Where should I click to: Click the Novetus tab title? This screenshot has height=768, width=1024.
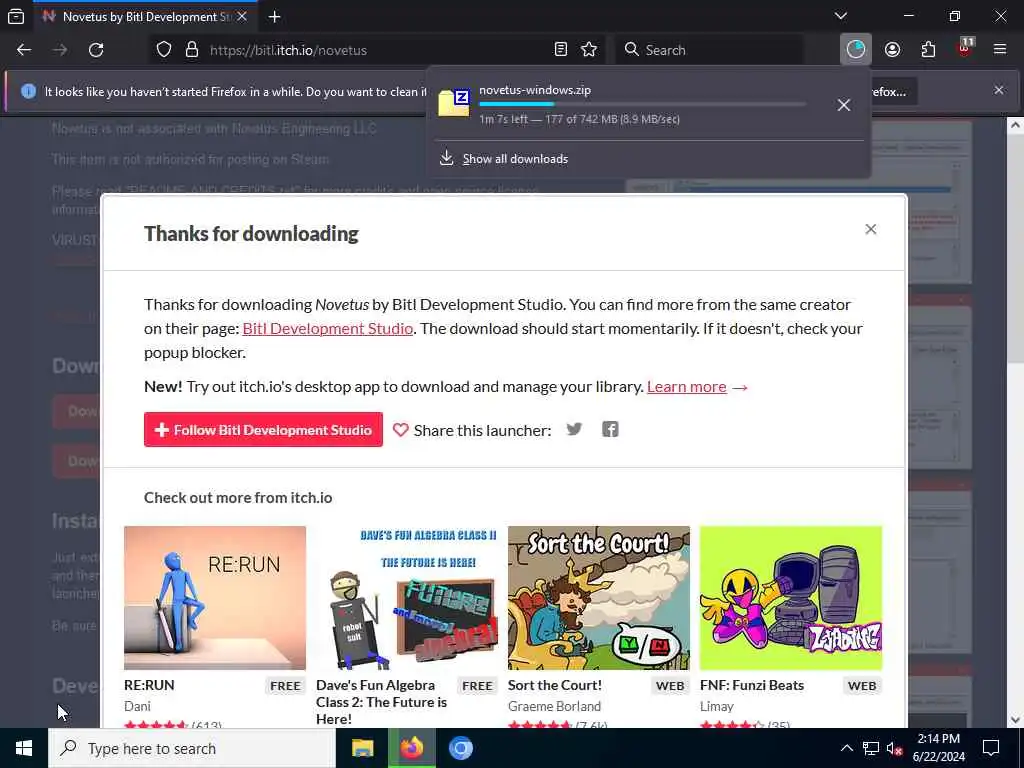[x=146, y=17]
